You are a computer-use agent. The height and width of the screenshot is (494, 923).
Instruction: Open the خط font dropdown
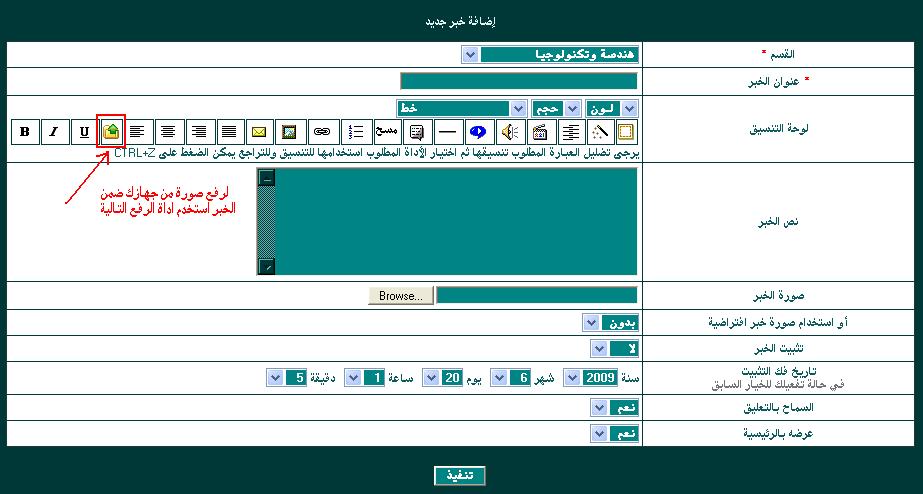tap(518, 108)
